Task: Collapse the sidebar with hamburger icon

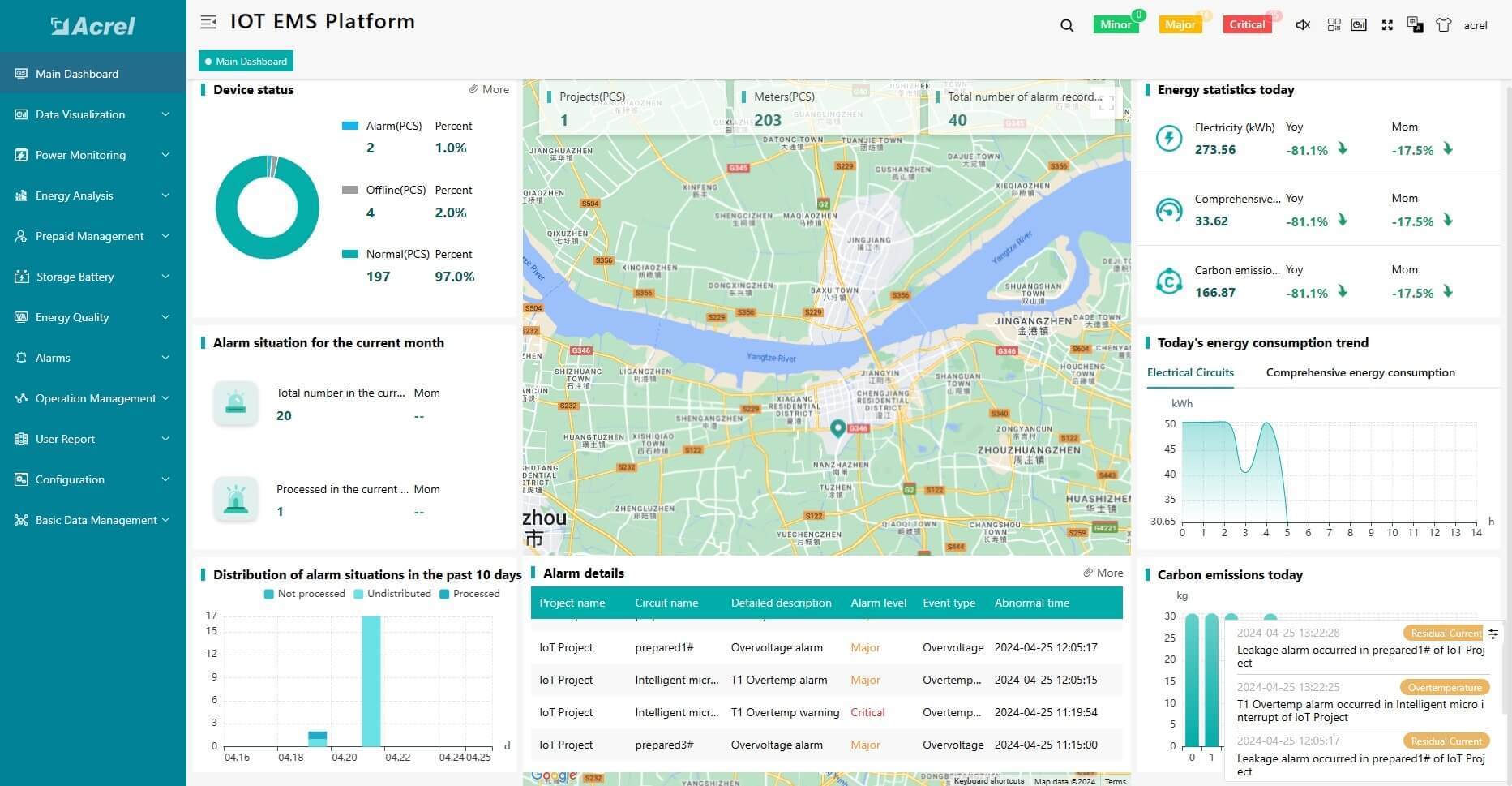Action: point(208,22)
